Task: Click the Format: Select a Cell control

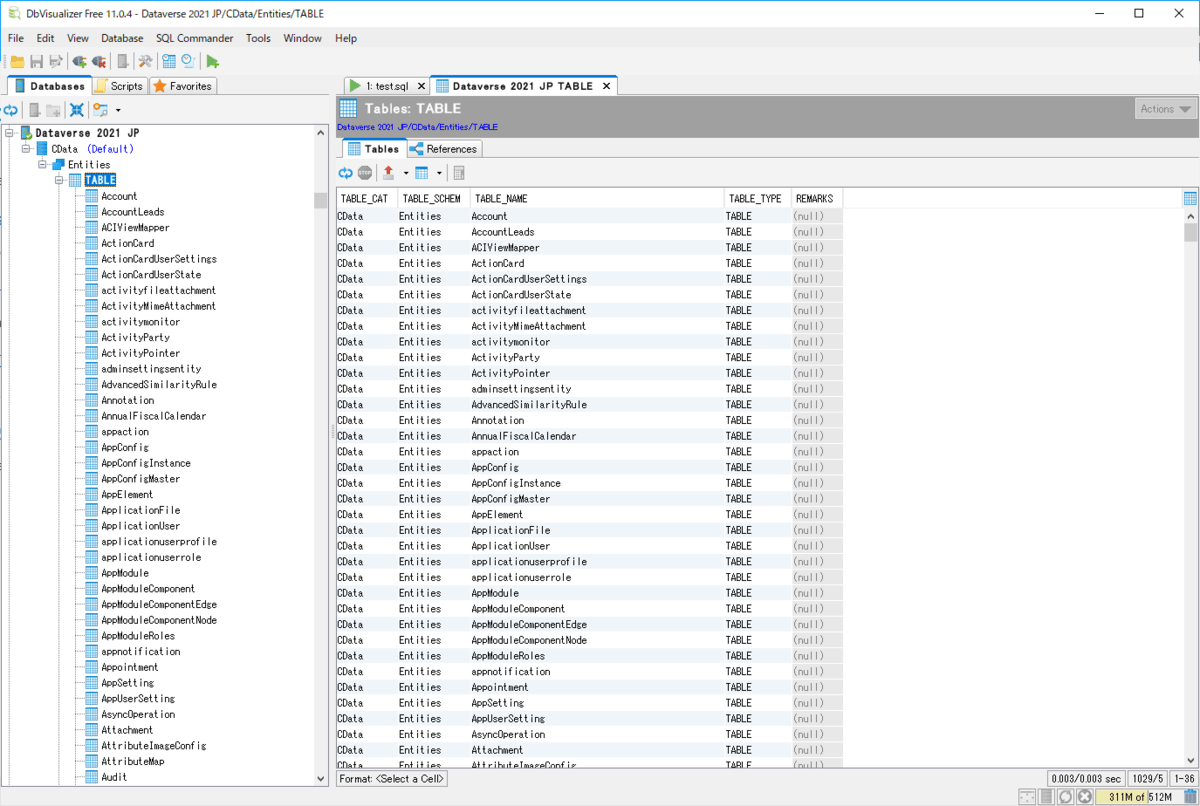Action: (391, 778)
